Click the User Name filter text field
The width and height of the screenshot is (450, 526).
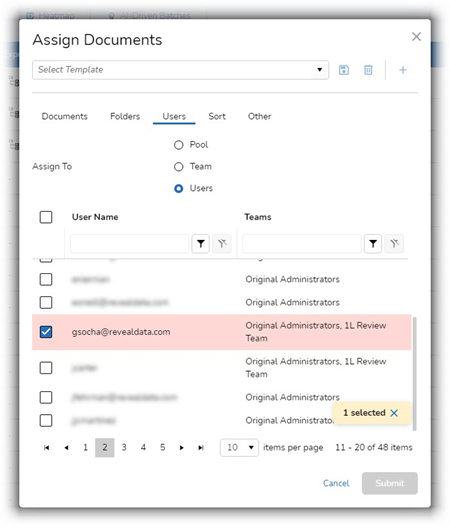point(129,244)
